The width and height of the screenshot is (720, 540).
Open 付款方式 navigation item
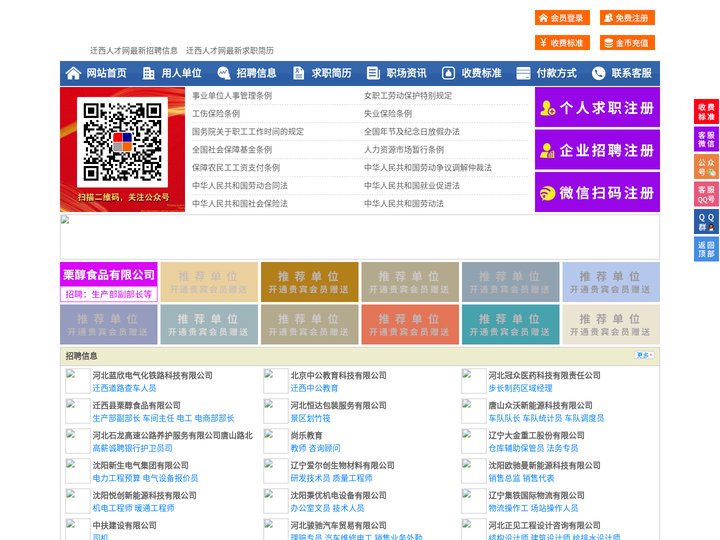(x=557, y=73)
